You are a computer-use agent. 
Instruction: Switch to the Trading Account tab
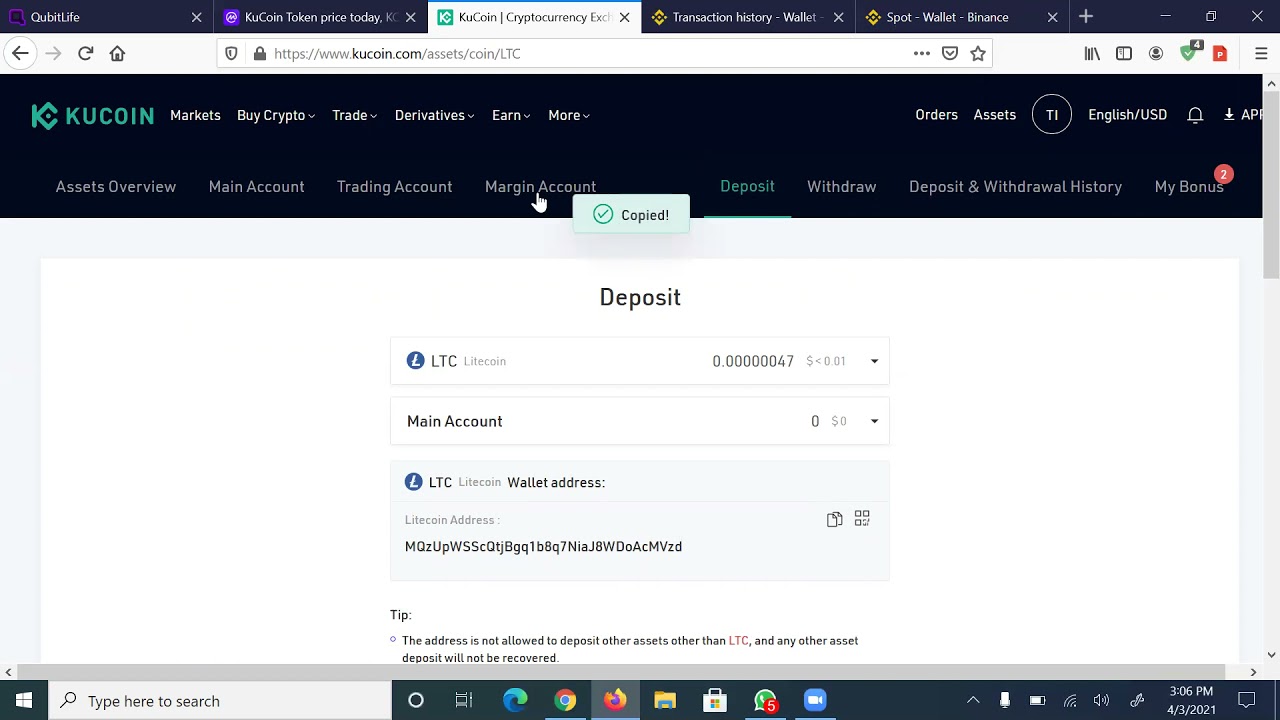[x=394, y=187]
